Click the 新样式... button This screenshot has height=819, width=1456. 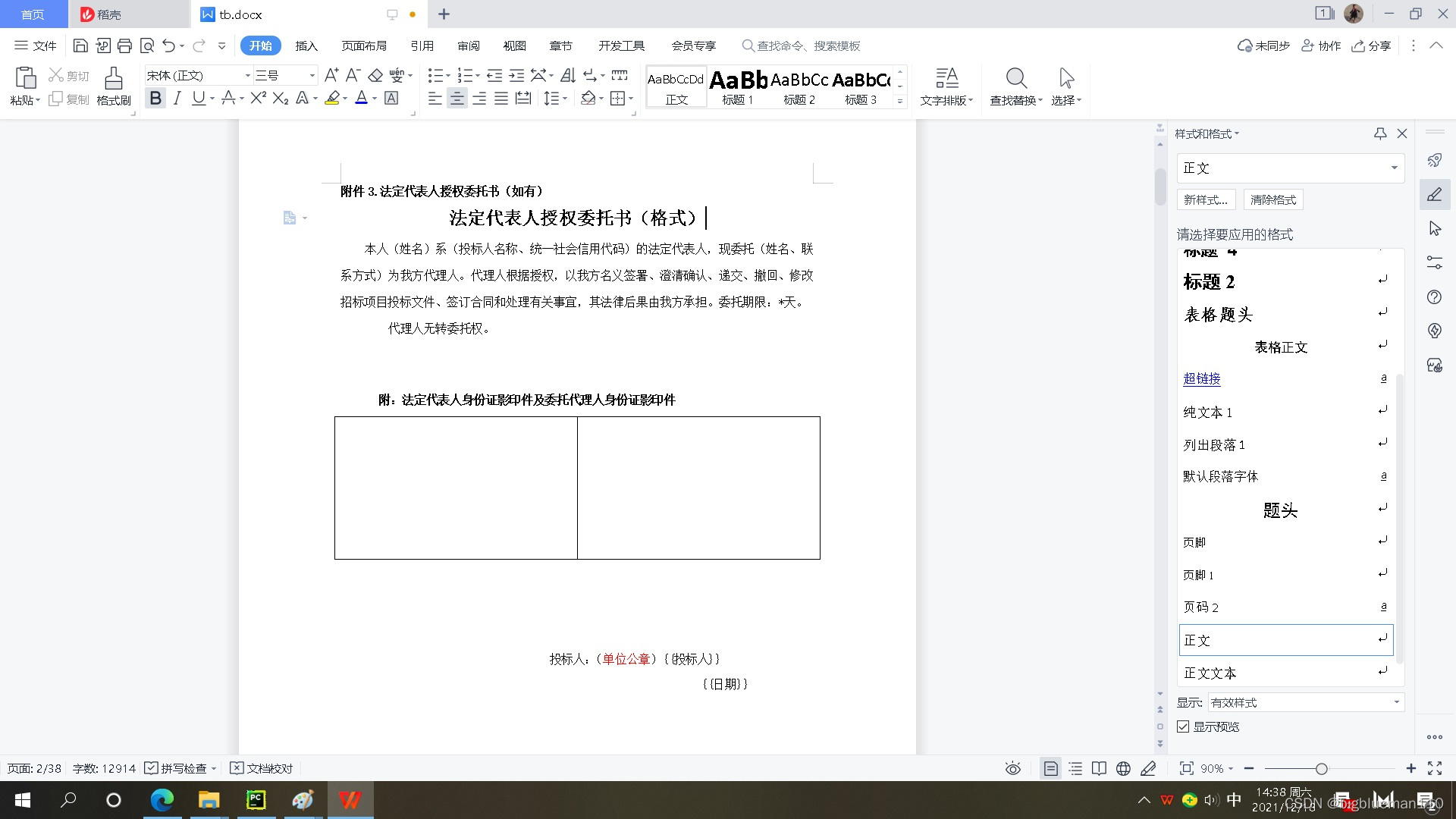click(1206, 199)
